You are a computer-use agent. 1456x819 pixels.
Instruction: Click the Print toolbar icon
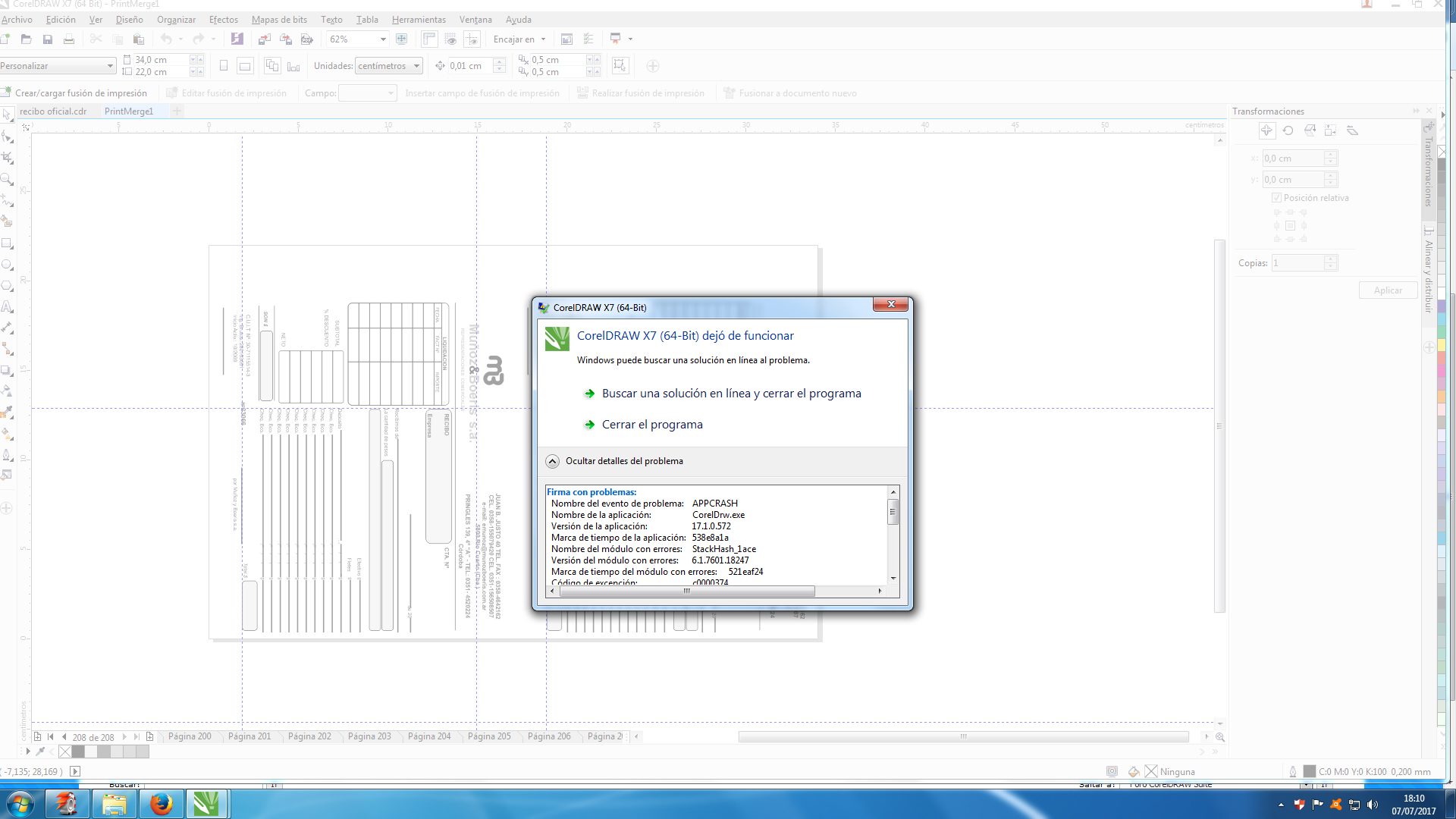69,39
